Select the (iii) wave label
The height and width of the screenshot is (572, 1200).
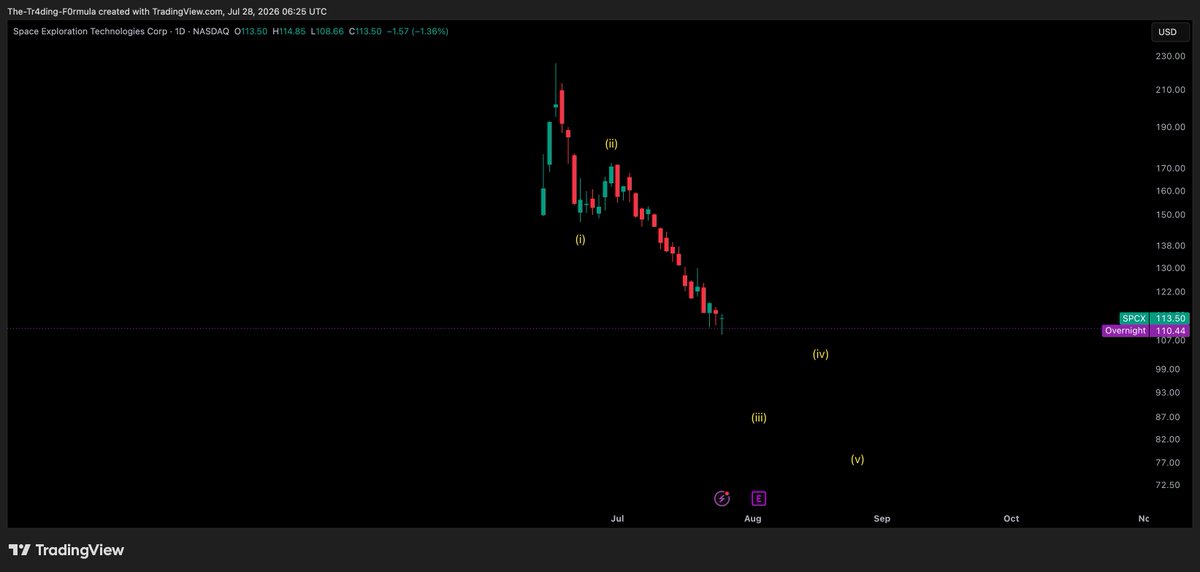(x=759, y=418)
